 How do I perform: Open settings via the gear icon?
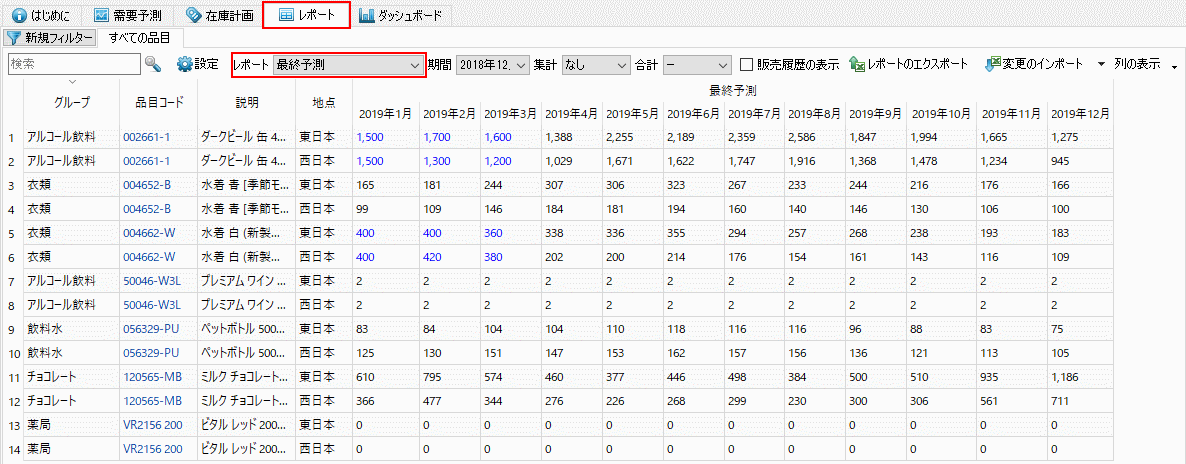184,64
